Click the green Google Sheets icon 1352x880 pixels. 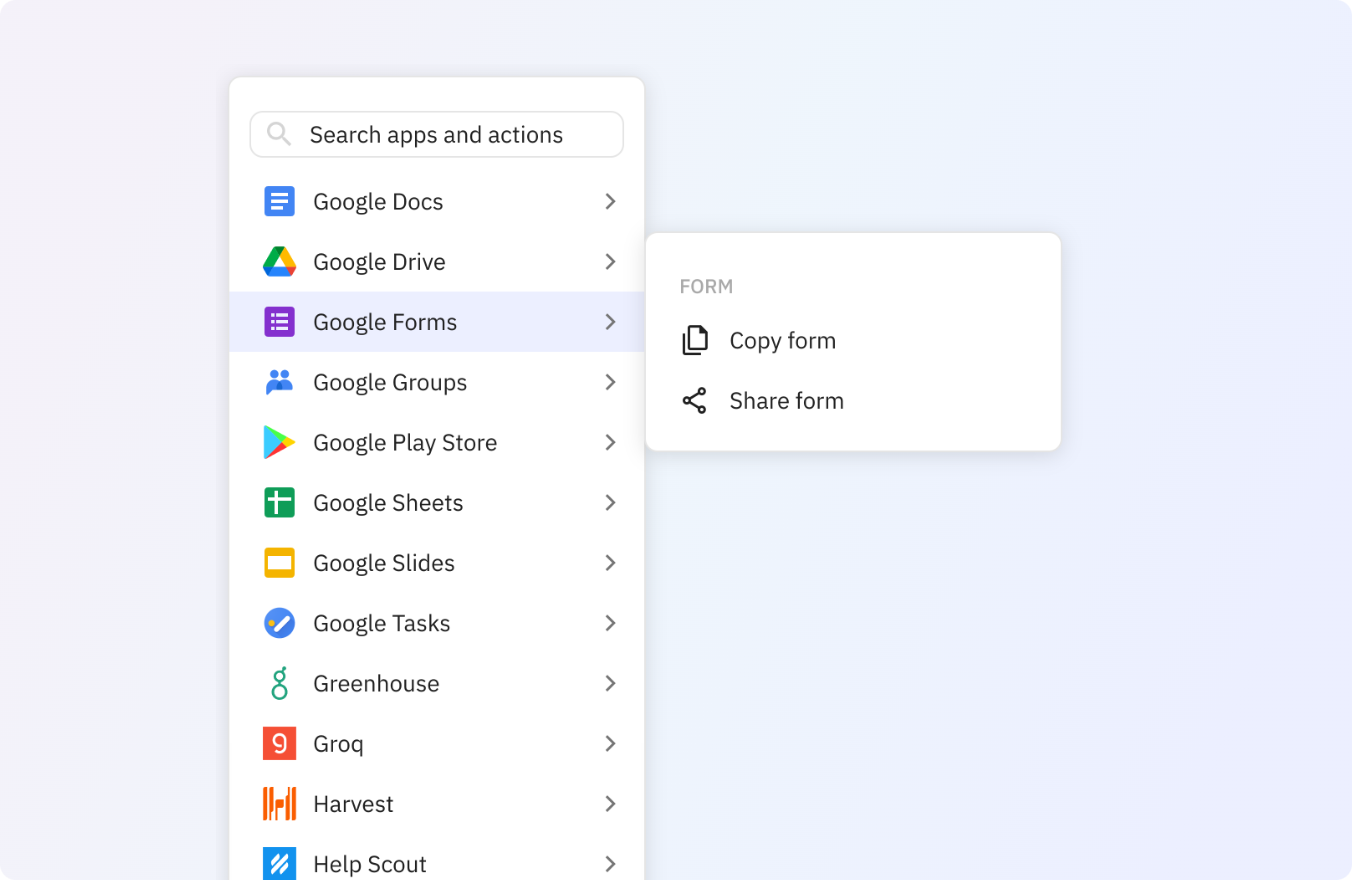coord(279,502)
